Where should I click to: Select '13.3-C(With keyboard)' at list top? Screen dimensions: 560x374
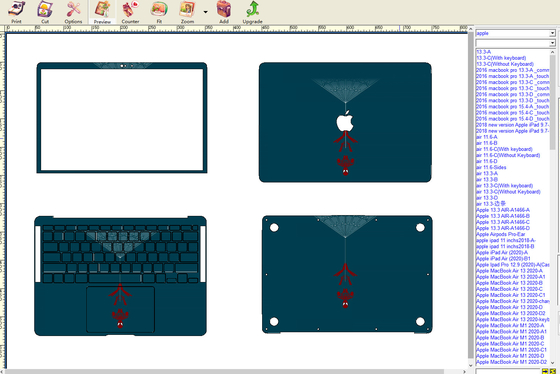501,58
